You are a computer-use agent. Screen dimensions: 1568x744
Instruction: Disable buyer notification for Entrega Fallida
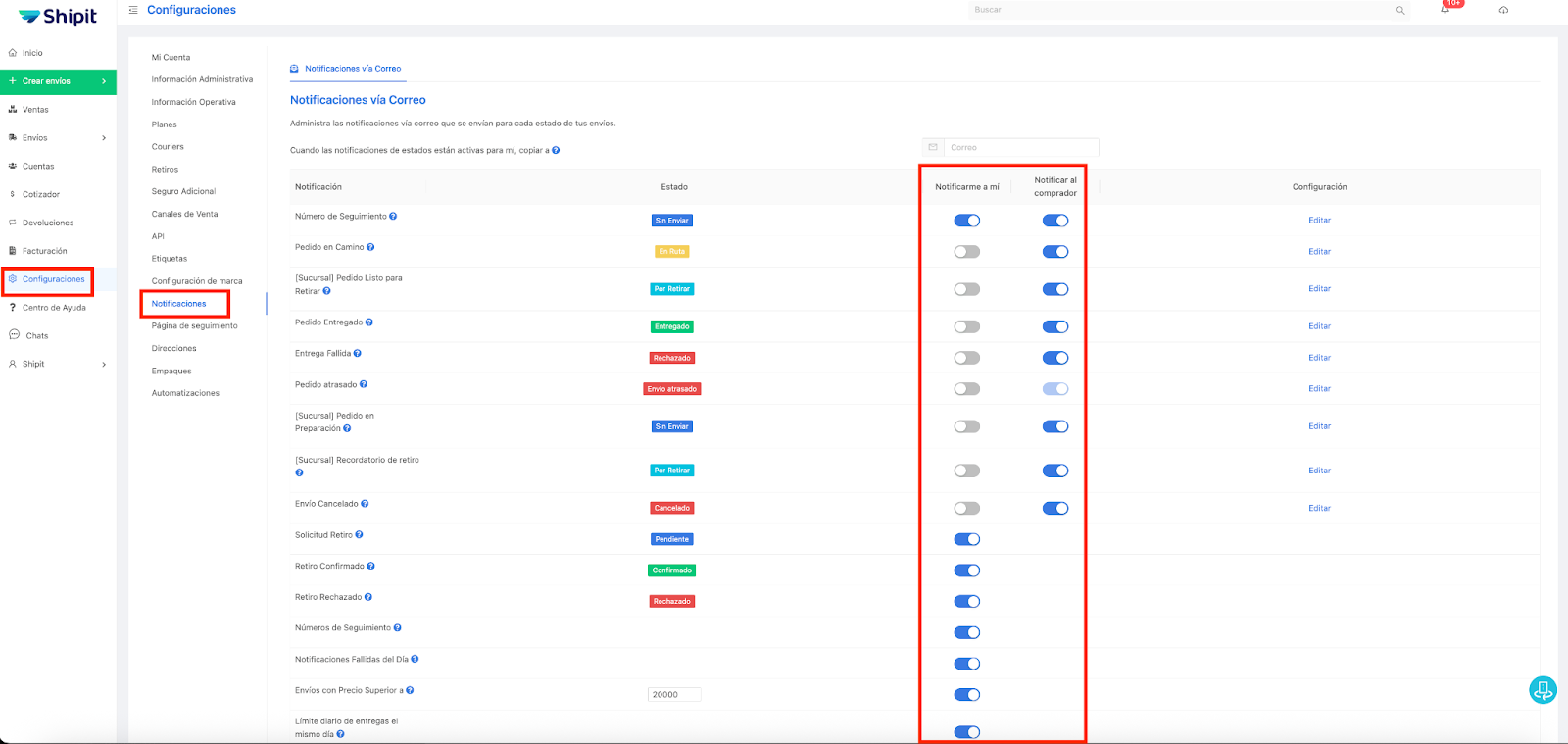[1054, 358]
